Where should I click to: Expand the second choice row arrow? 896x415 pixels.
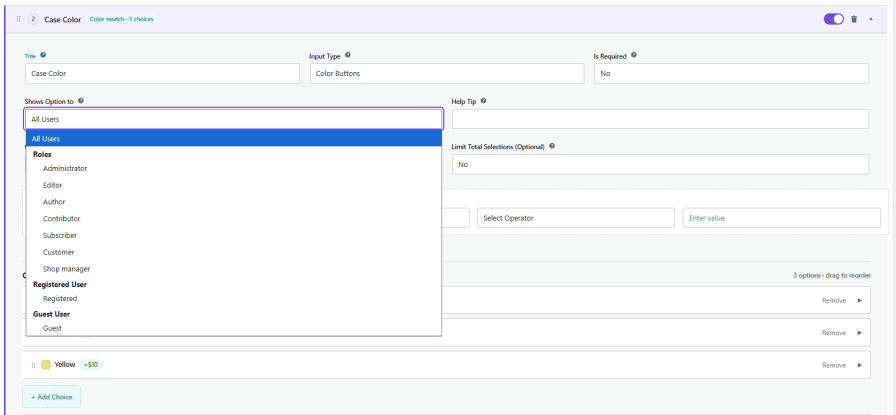859,333
